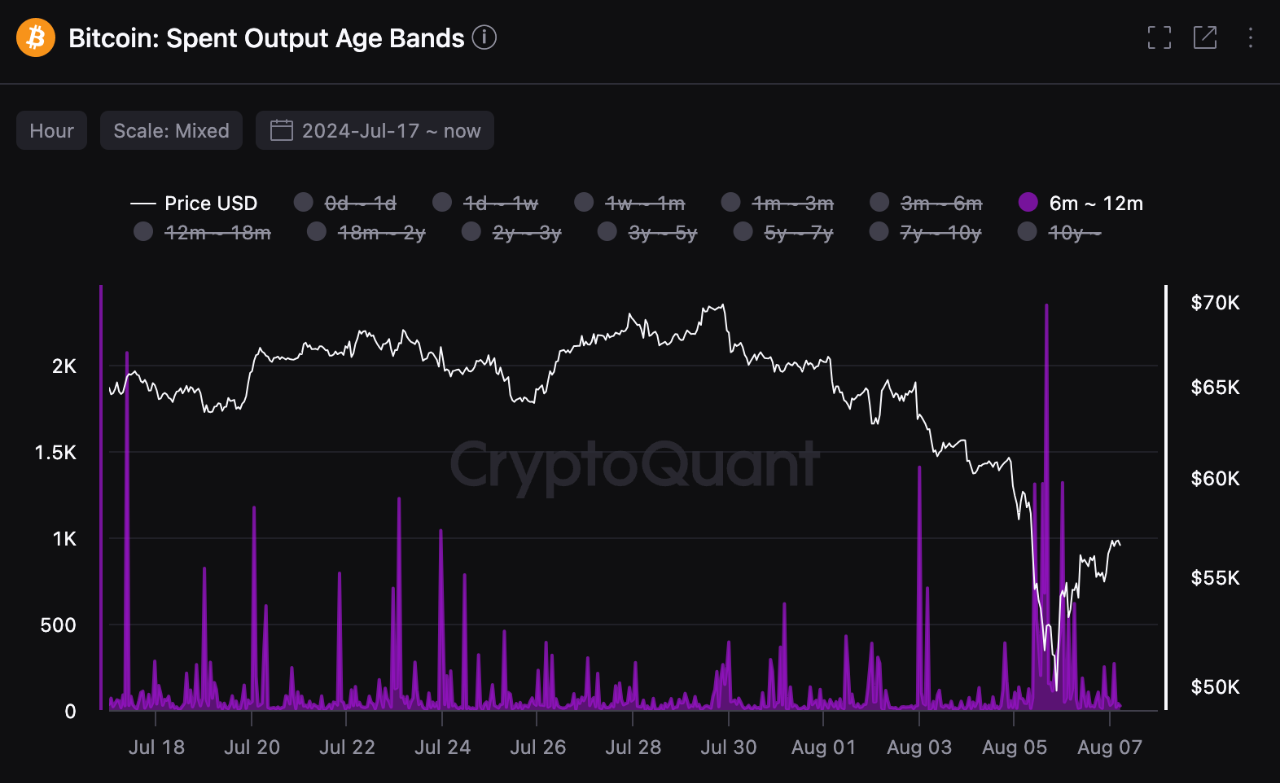Click the Price USD legend label
The height and width of the screenshot is (783, 1280).
click(210, 202)
